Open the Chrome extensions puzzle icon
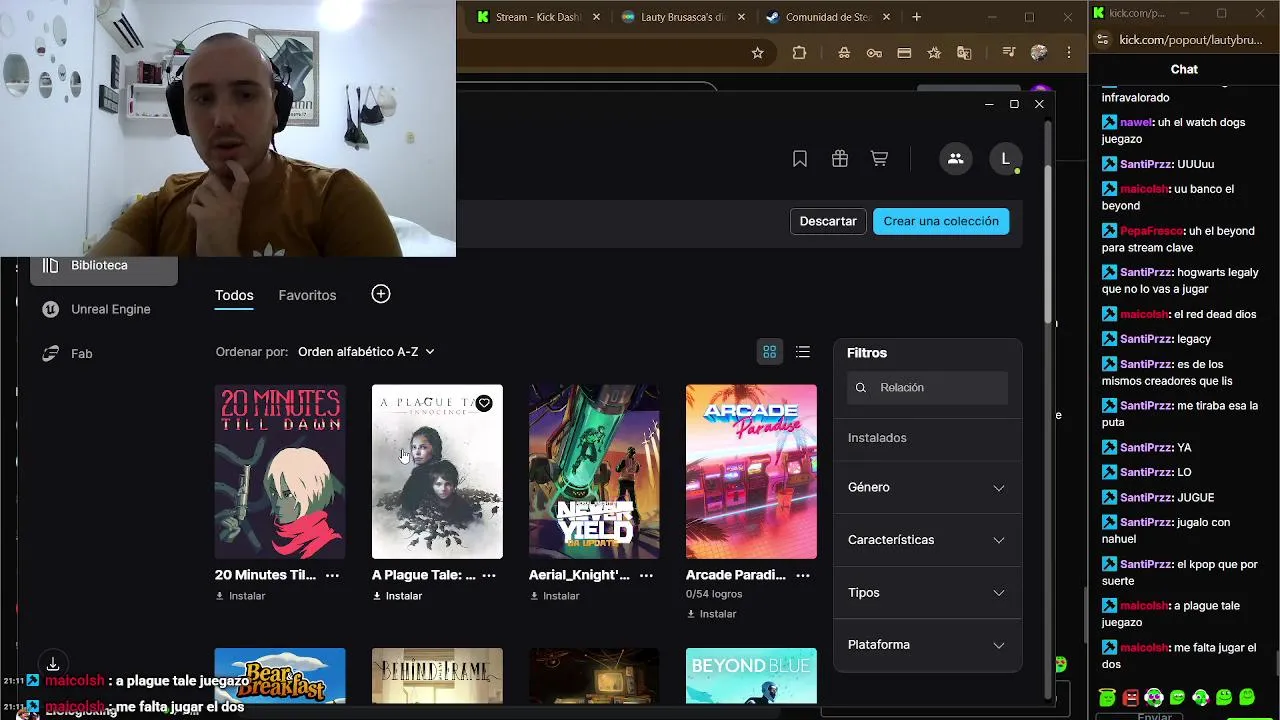The height and width of the screenshot is (720, 1280). [x=799, y=53]
